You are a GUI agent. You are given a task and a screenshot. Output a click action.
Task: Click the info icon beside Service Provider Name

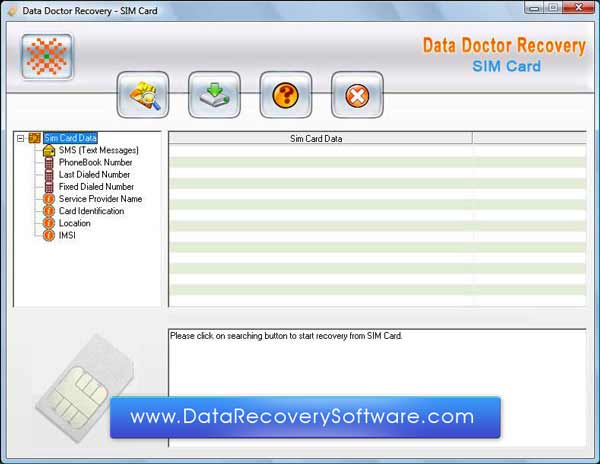[x=49, y=199]
